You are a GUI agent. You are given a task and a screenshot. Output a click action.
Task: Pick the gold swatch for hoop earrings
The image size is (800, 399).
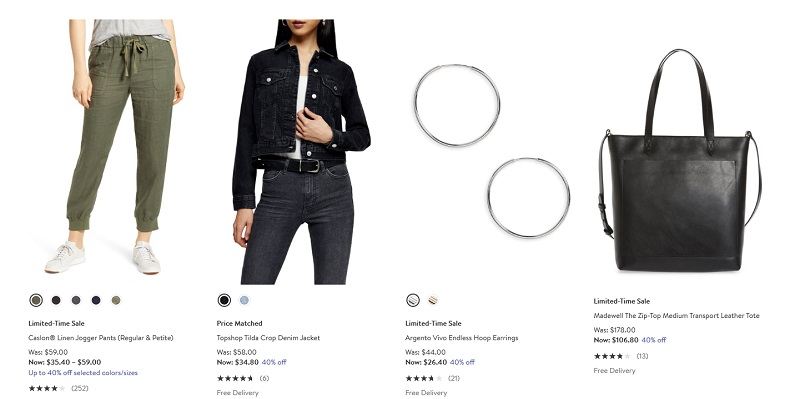pyautogui.click(x=433, y=300)
